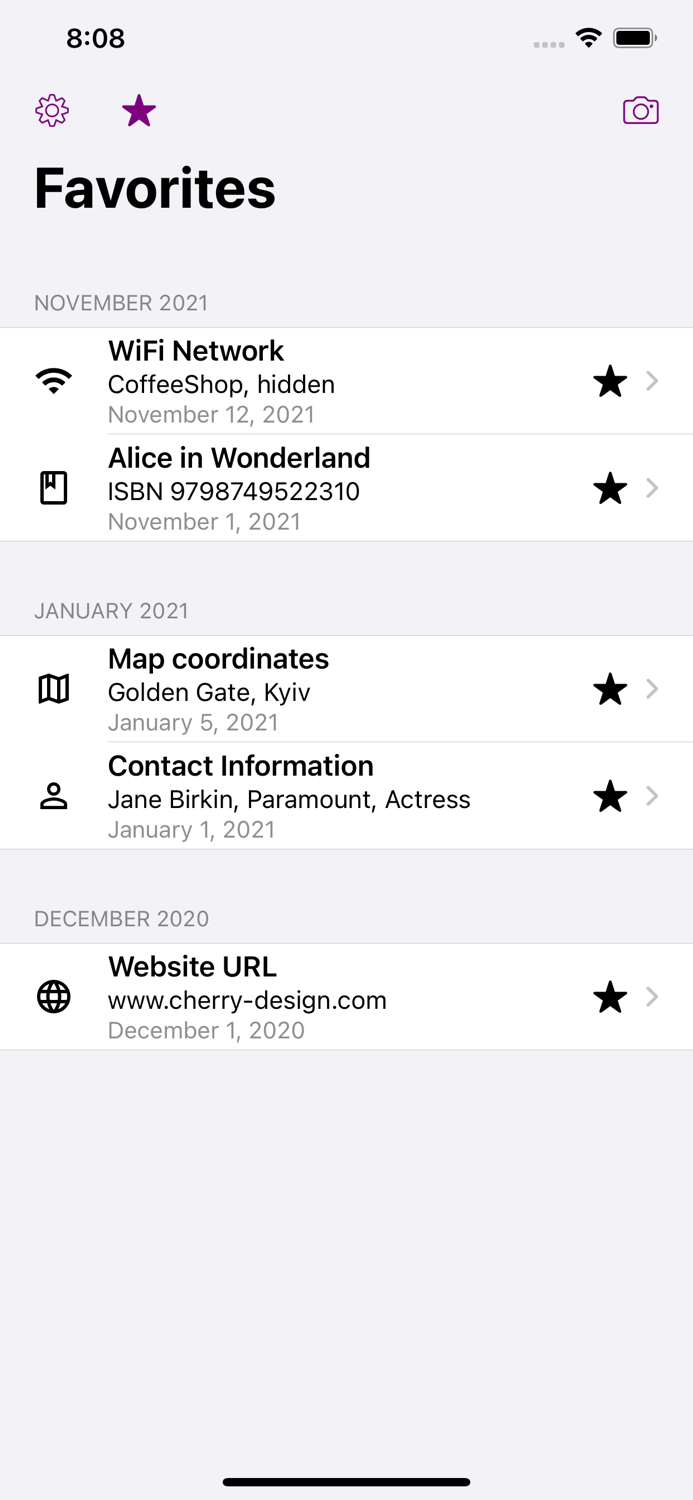Viewport: 693px width, 1500px height.
Task: Select the purple Favorites star tab
Action: click(x=138, y=110)
